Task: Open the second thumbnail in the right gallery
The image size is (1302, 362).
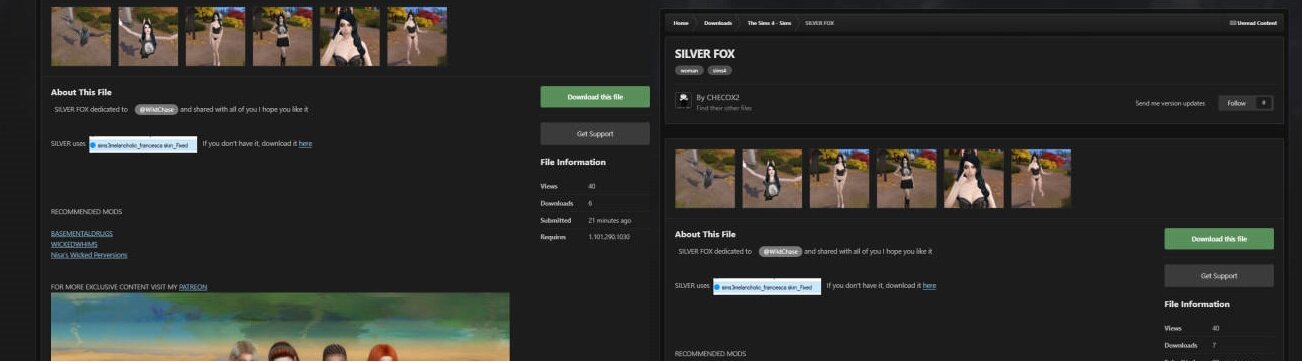Action: [772, 179]
